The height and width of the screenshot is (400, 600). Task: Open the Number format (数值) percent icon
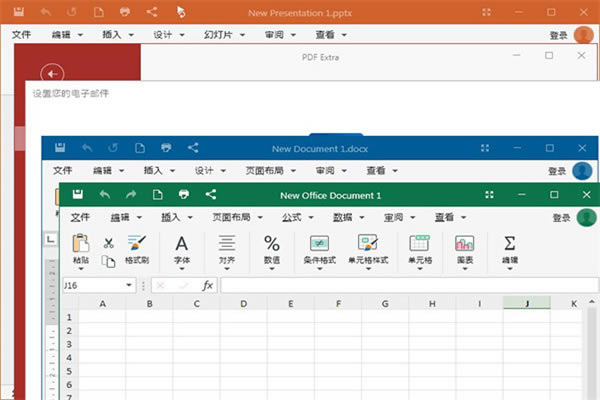point(271,243)
